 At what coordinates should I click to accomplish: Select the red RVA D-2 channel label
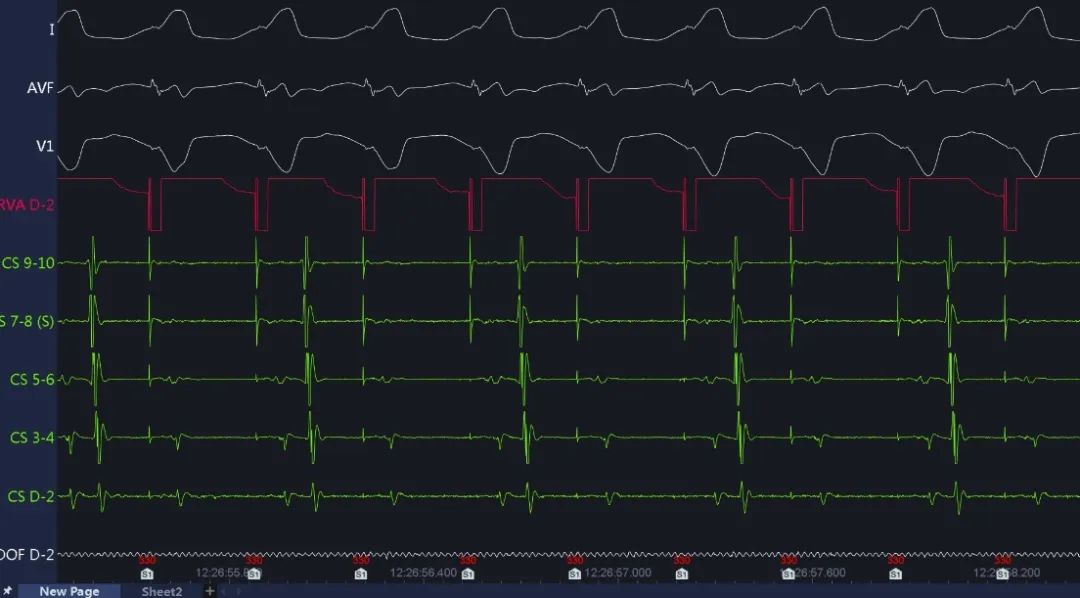pyautogui.click(x=28, y=205)
